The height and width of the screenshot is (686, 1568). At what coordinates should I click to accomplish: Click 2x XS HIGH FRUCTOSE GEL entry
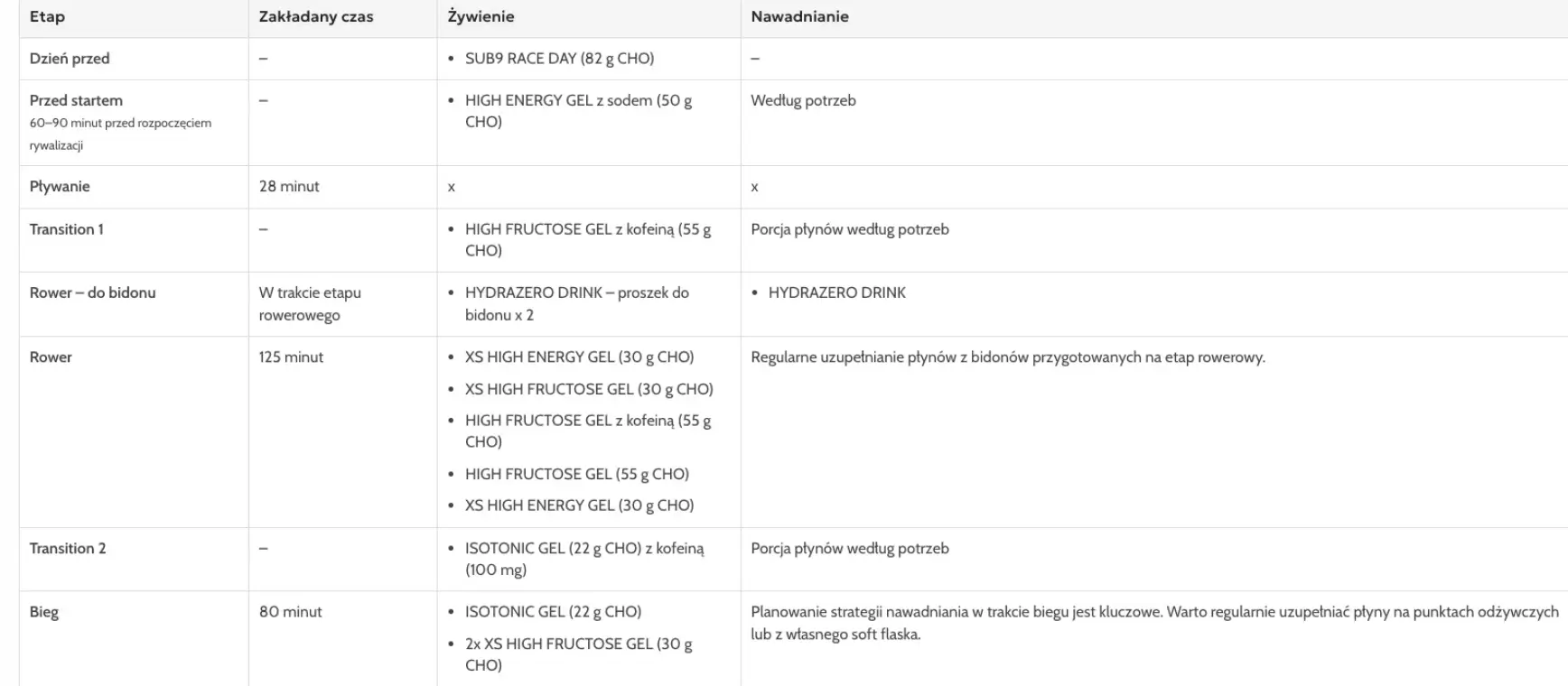(578, 654)
